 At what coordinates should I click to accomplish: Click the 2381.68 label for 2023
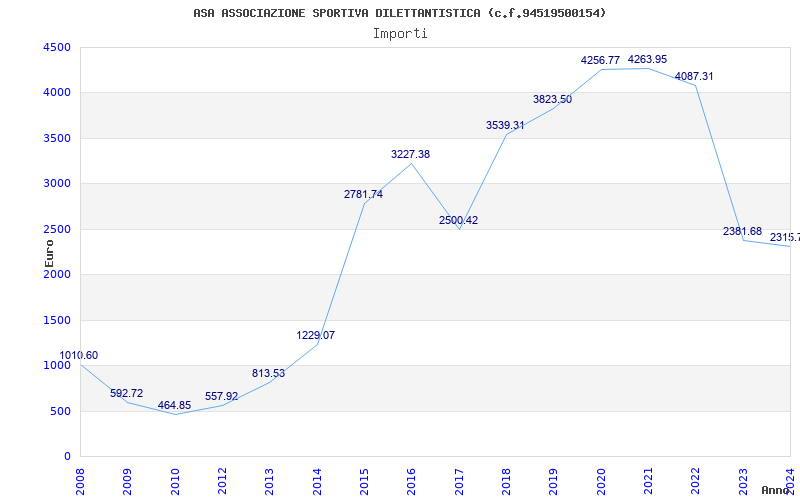pos(742,232)
